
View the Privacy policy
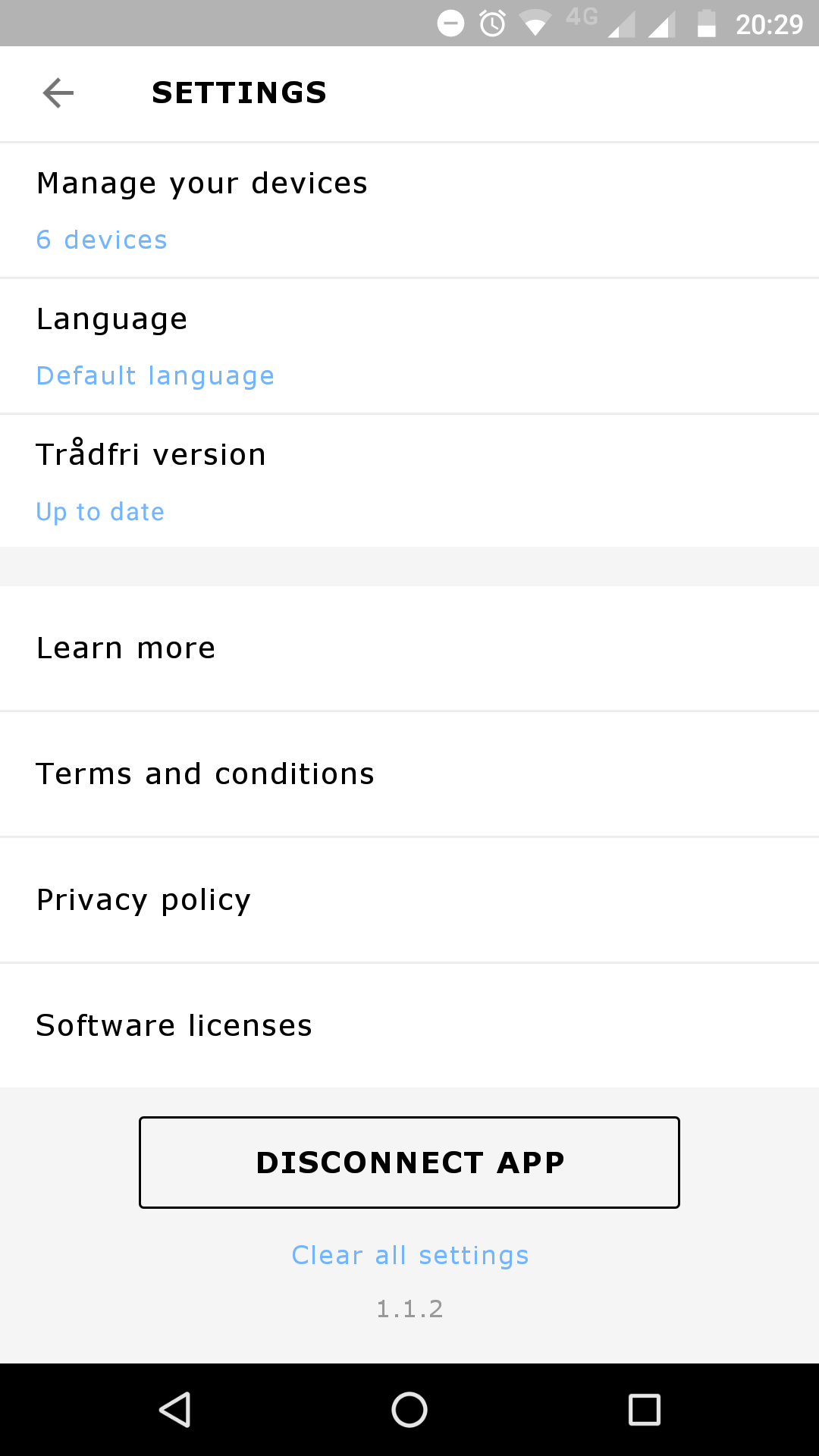[x=143, y=900]
